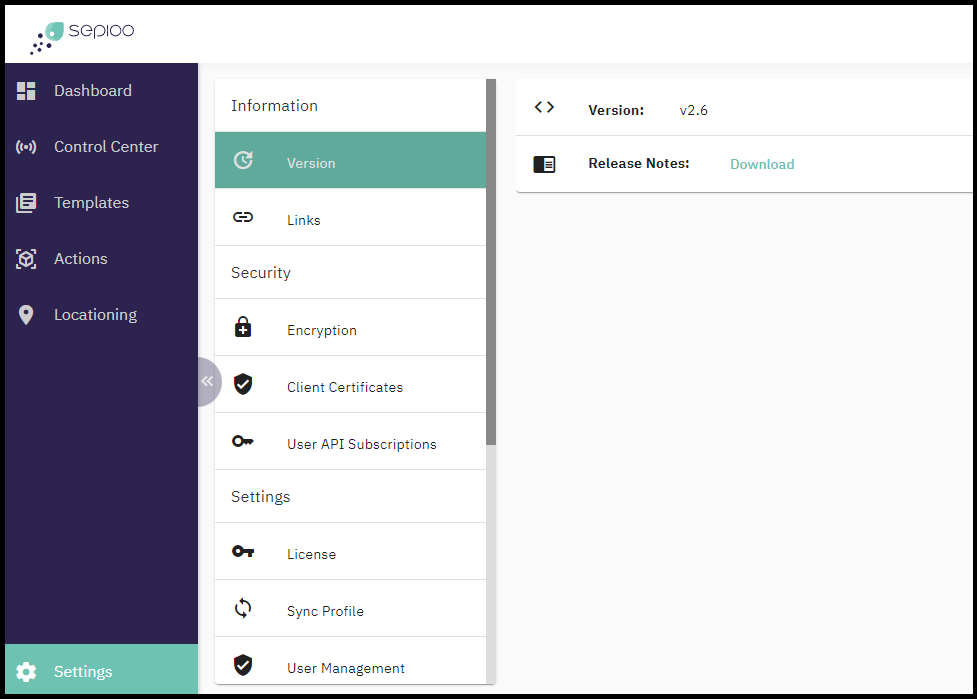
Task: Click the Links chain icon
Action: pos(242,217)
